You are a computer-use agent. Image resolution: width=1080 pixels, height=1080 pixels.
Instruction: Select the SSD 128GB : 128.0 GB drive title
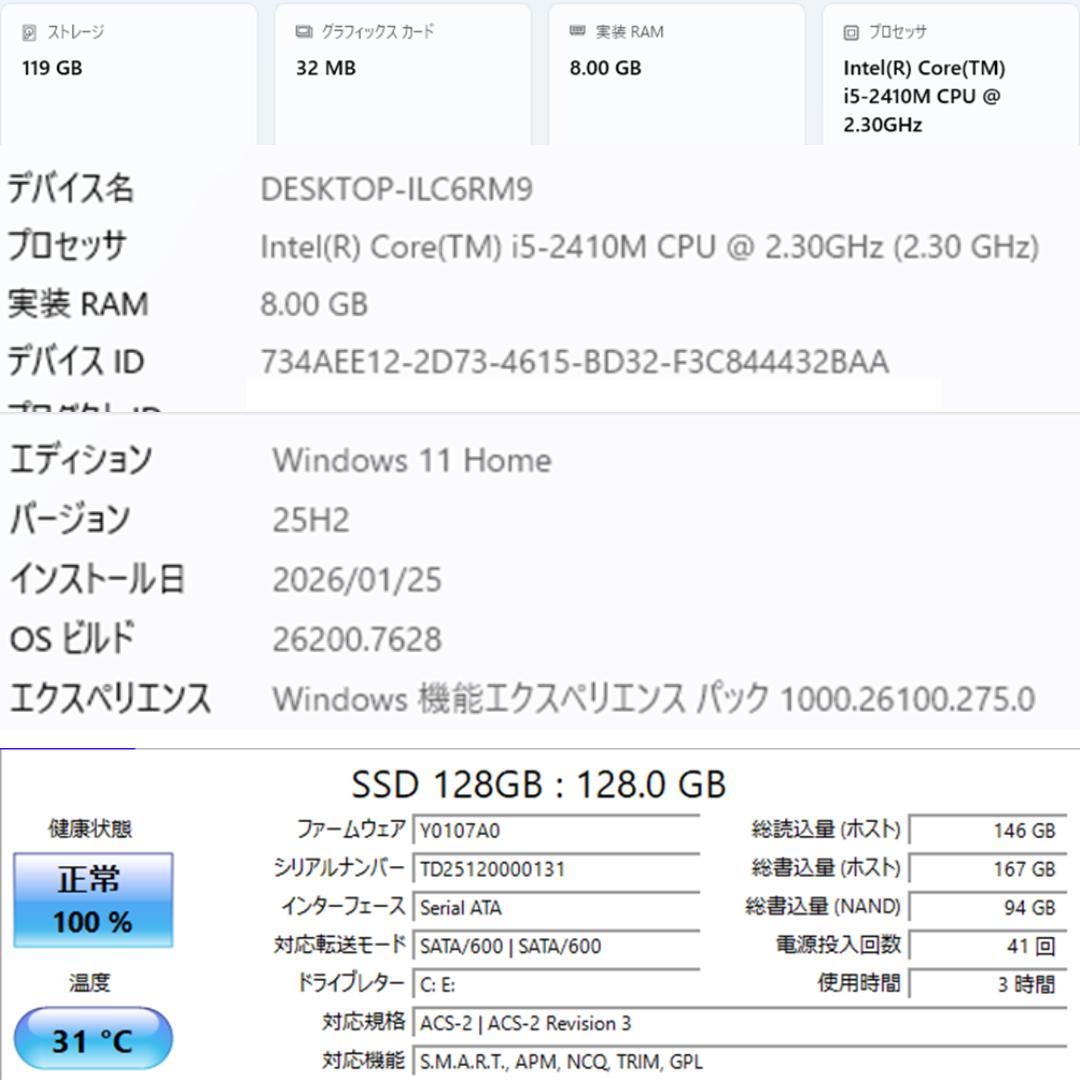(x=540, y=785)
